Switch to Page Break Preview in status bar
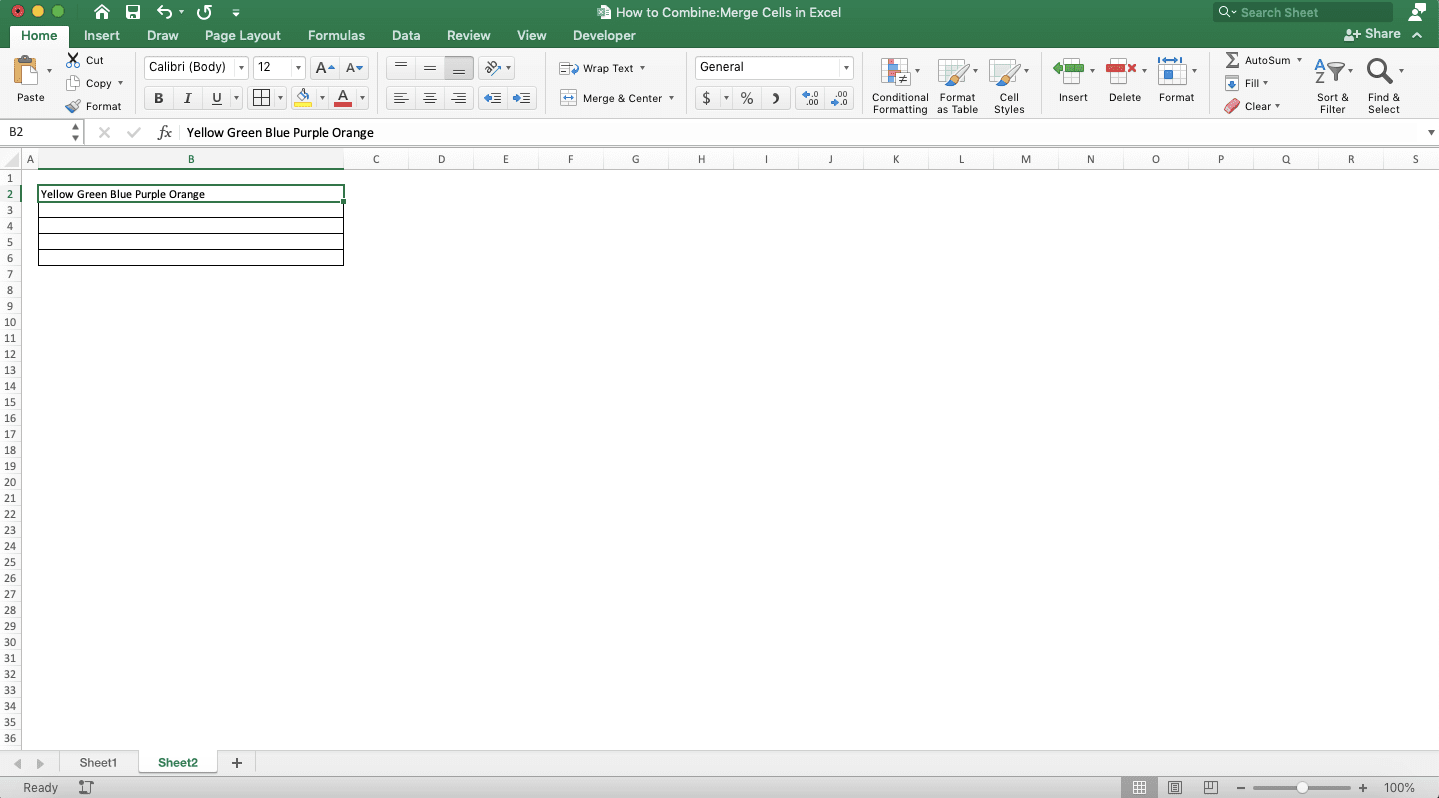Viewport: 1439px width, 798px height. tap(1211, 788)
